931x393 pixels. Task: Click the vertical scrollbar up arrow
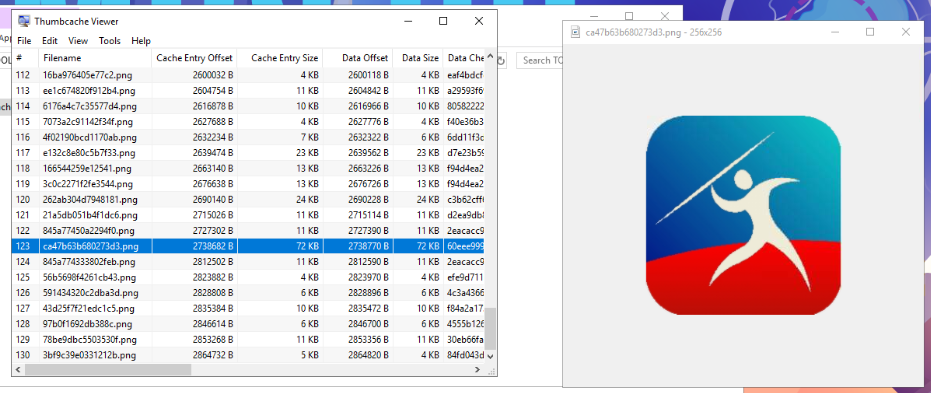[x=490, y=56]
